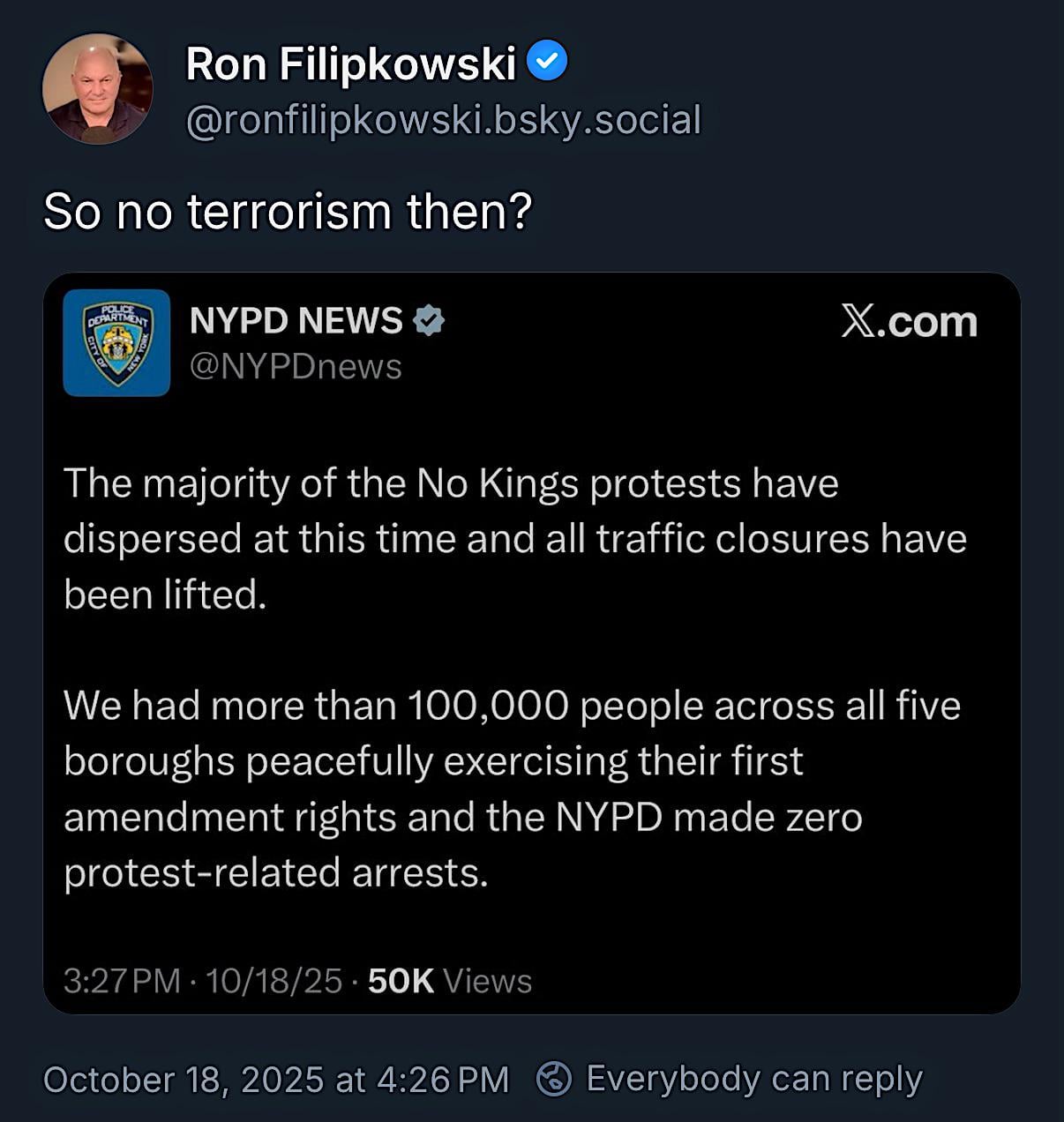Click Ron Filipkowski's profile avatar
Image resolution: width=1064 pixels, height=1122 pixels.
(x=97, y=88)
